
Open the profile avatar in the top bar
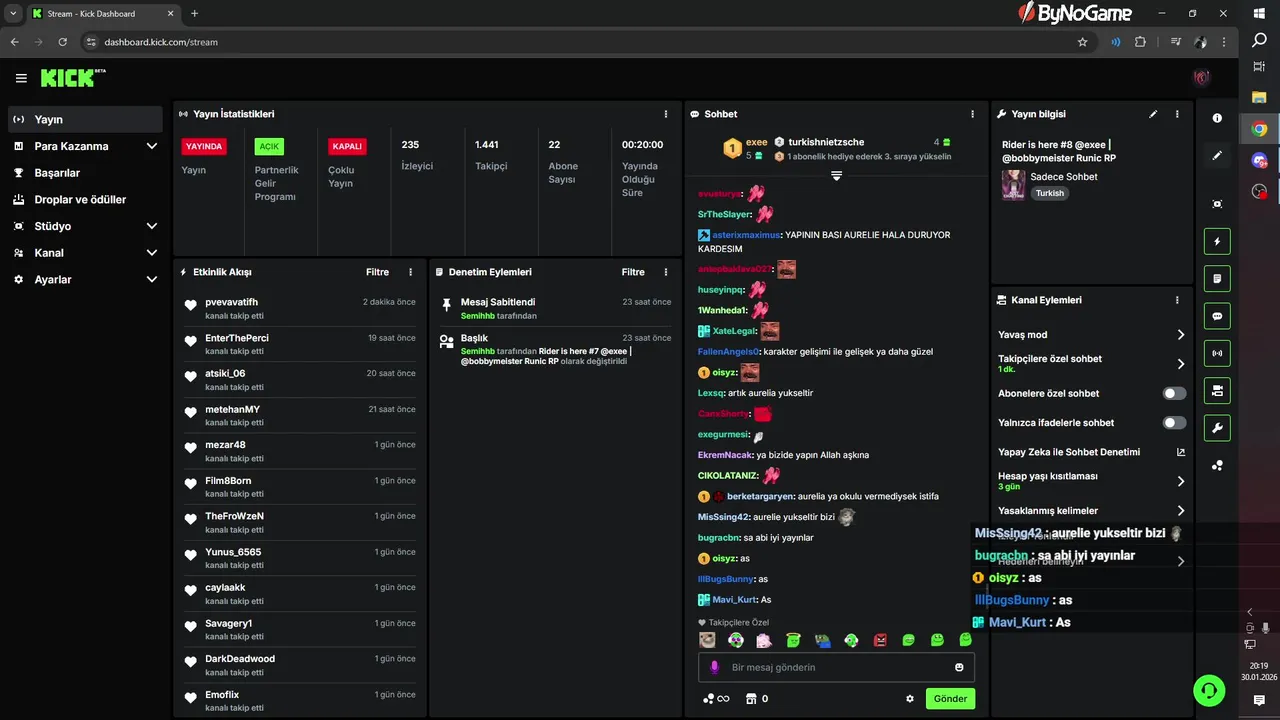(x=1202, y=78)
